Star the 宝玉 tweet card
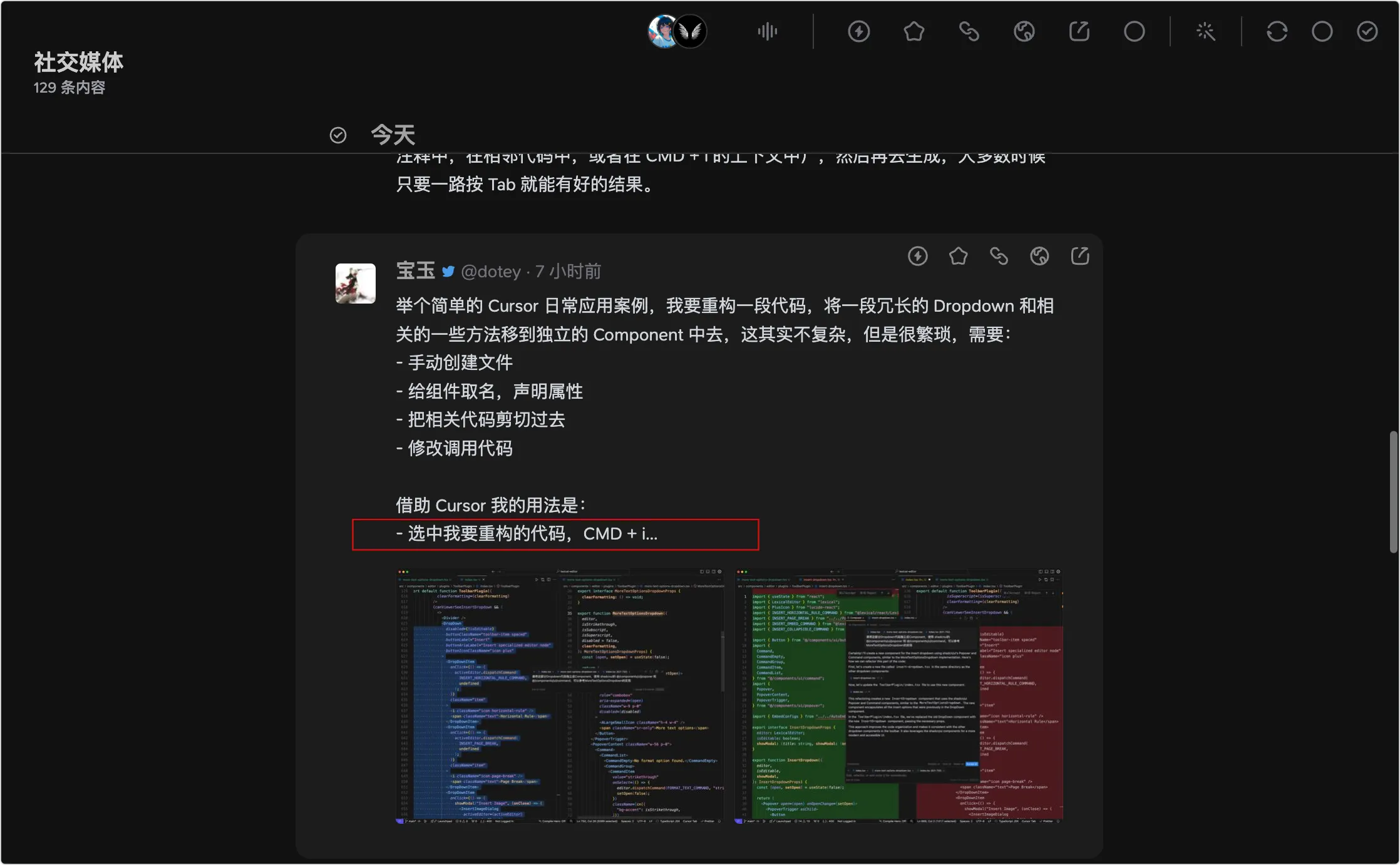The image size is (1400, 865). 958,256
